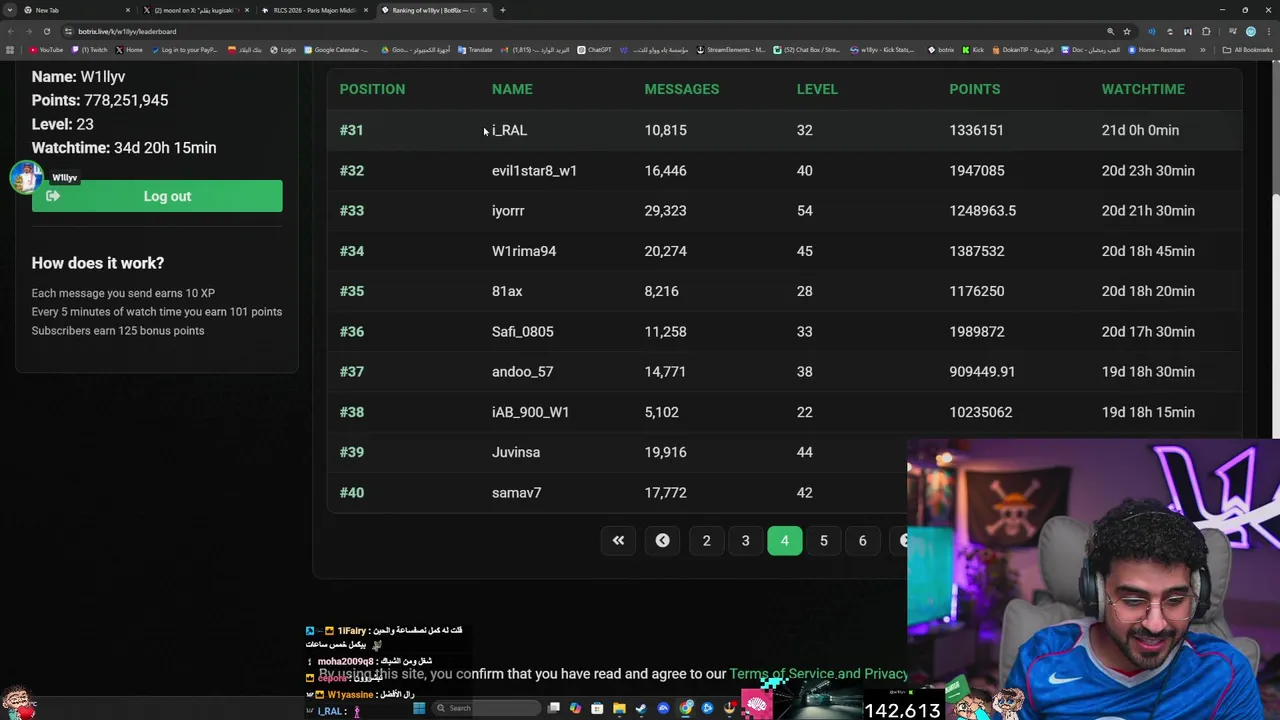The image size is (1280, 720).
Task: Reload the page with the refresh icon
Action: (x=47, y=31)
